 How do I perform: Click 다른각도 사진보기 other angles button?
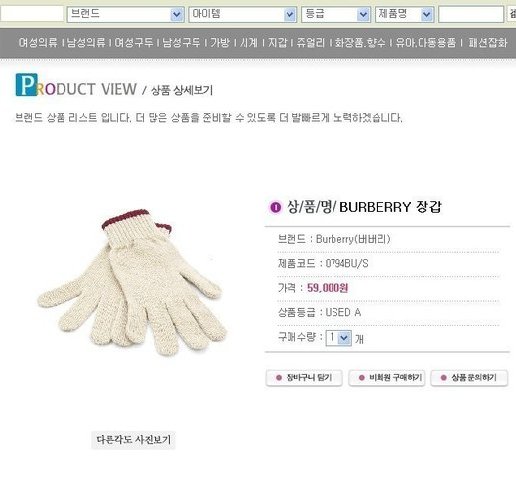133,440
